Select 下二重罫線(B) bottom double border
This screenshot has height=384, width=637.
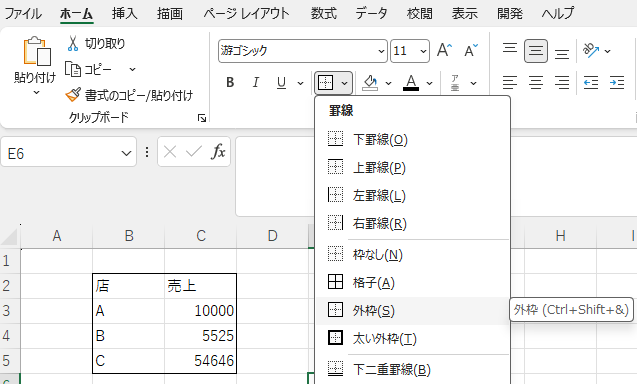tap(412, 369)
